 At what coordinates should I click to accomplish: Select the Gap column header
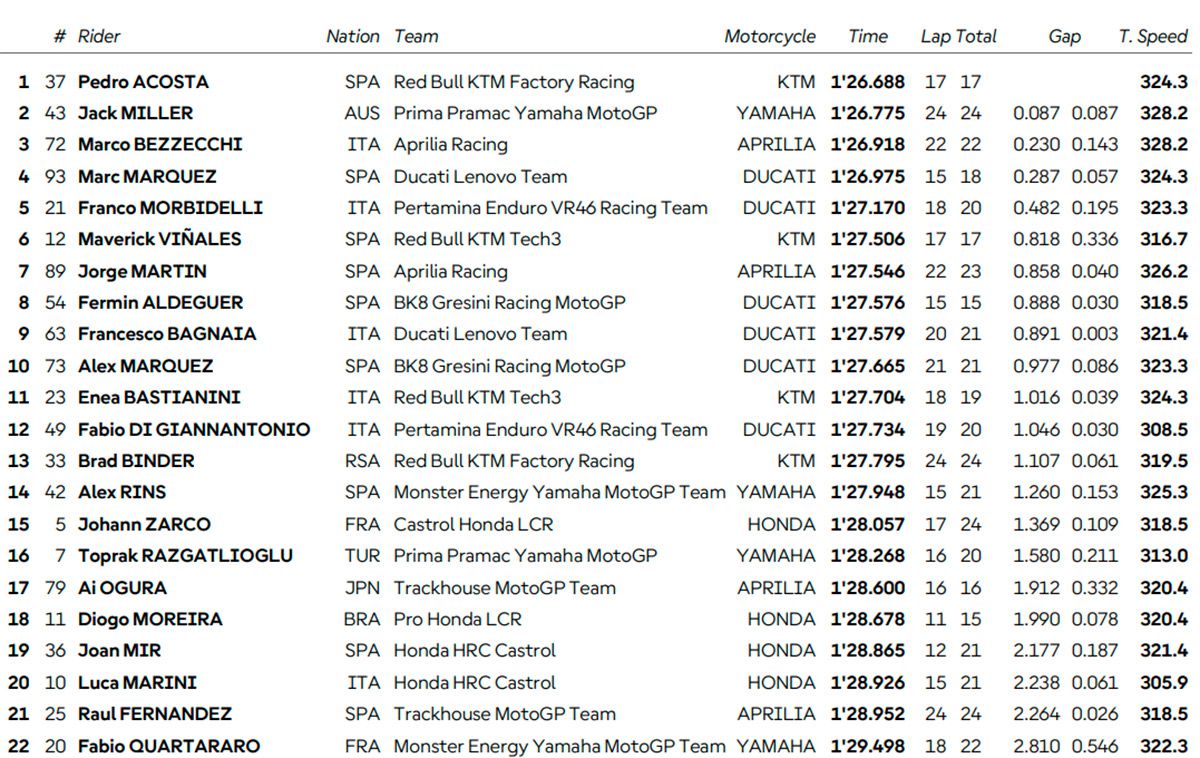[x=1064, y=36]
